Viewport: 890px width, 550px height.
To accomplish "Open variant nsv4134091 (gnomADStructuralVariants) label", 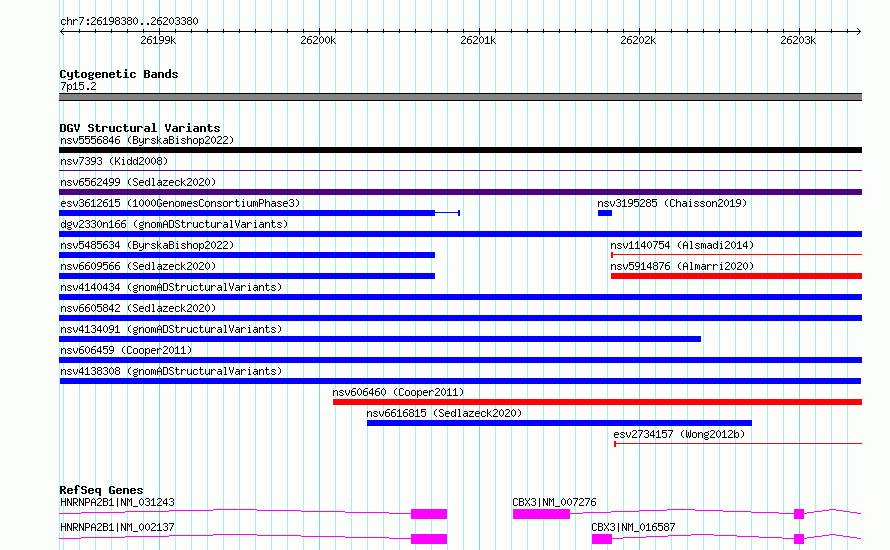I will pos(171,329).
